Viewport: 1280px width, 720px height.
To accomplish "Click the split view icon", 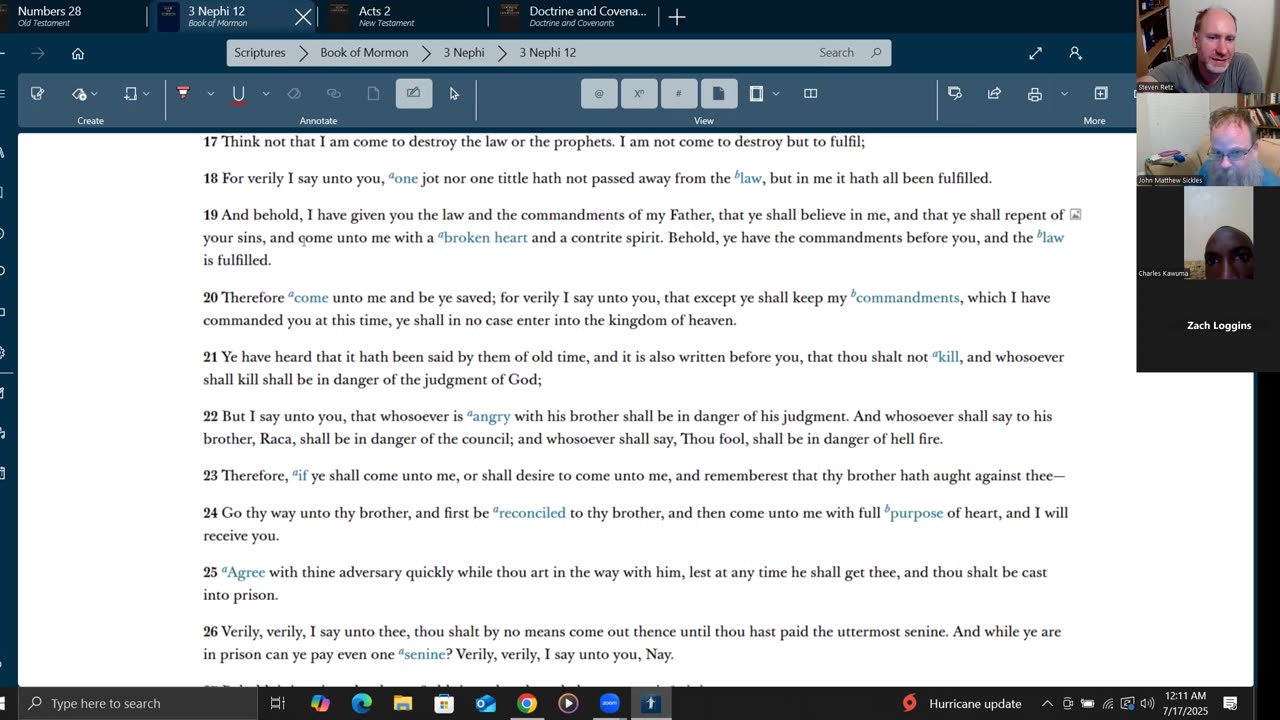I will tap(811, 93).
